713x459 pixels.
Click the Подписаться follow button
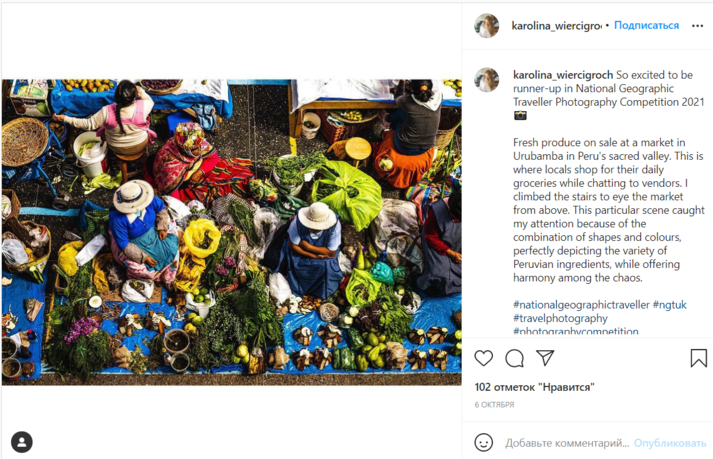click(x=646, y=25)
